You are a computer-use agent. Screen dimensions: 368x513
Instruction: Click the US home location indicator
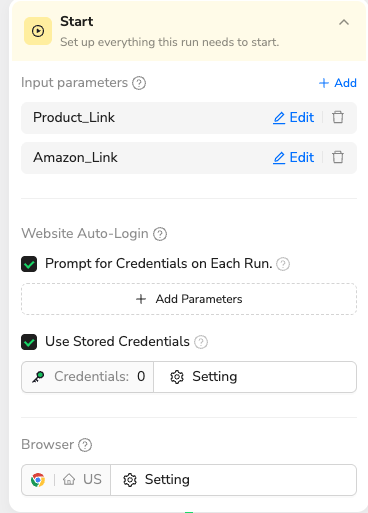click(82, 480)
